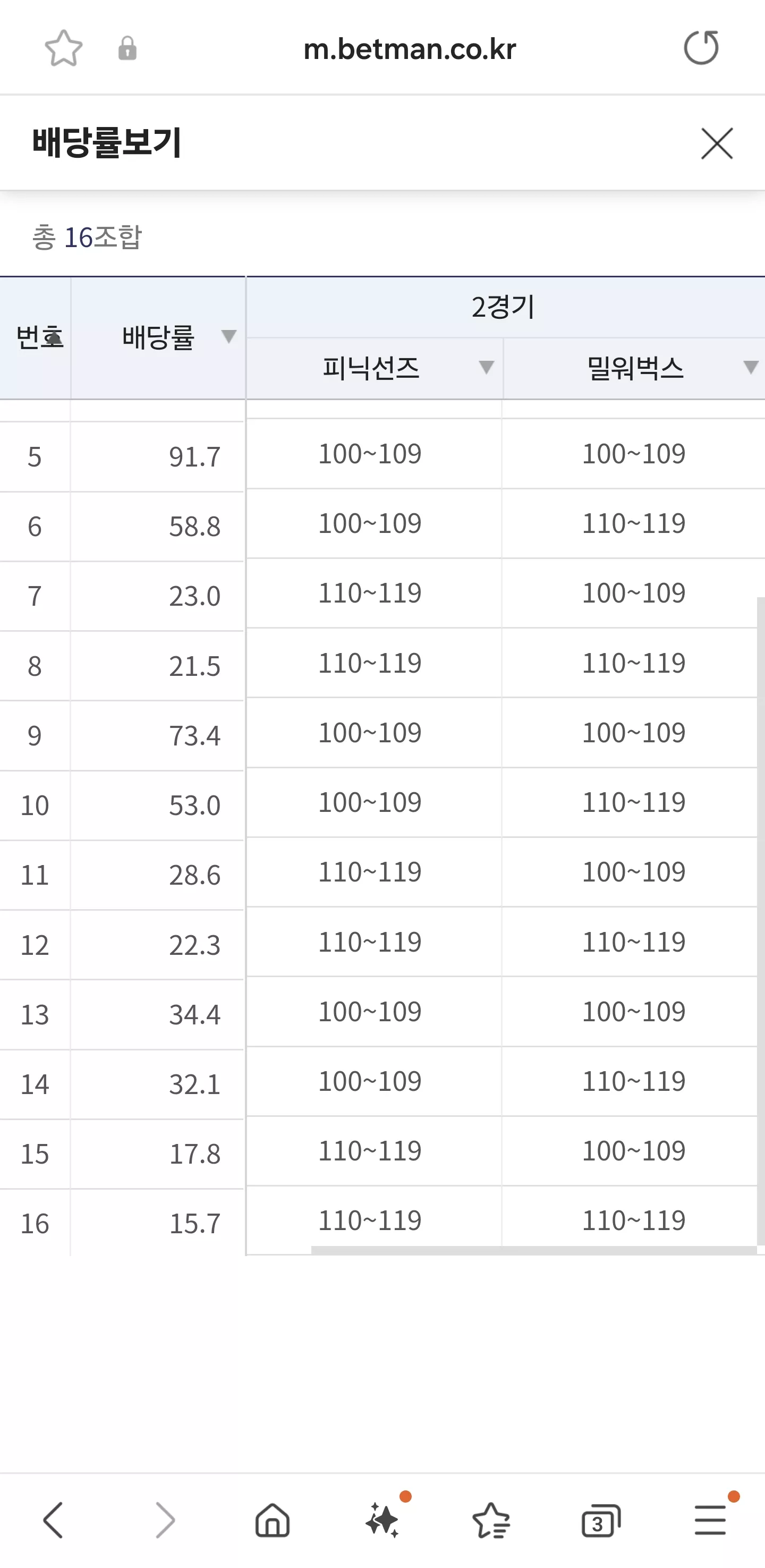Image resolution: width=765 pixels, height=1568 pixels.
Task: Open 피닉선즈 column filter arrow
Action: pyautogui.click(x=486, y=367)
